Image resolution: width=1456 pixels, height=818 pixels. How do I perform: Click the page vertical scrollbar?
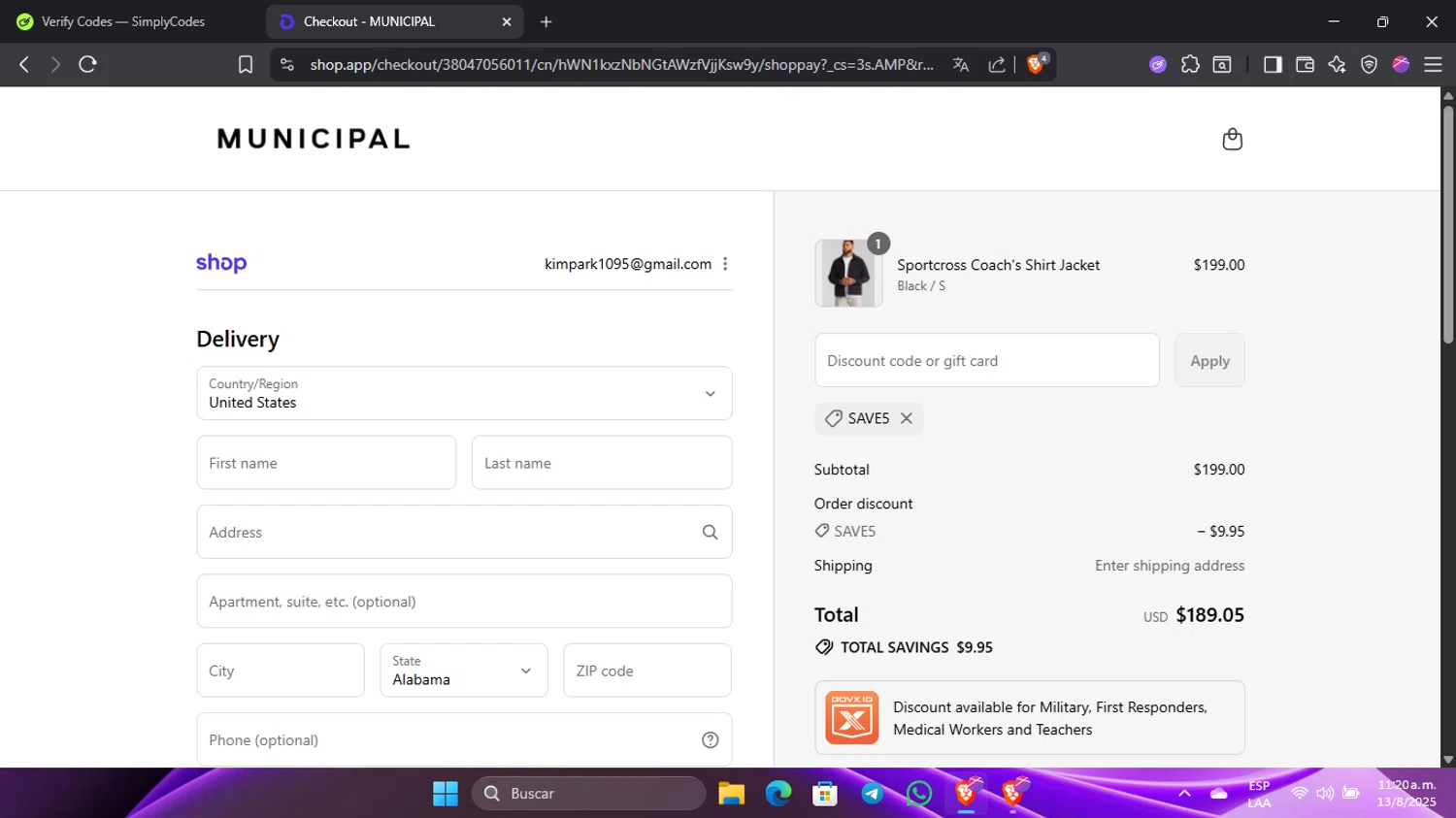click(x=1448, y=223)
